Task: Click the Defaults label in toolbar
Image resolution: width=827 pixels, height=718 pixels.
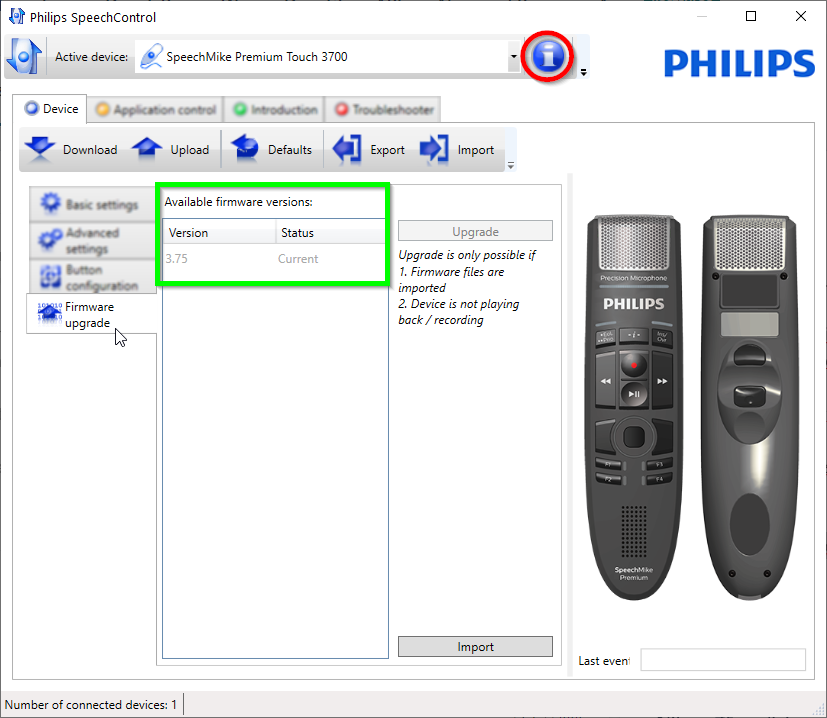Action: coord(290,150)
